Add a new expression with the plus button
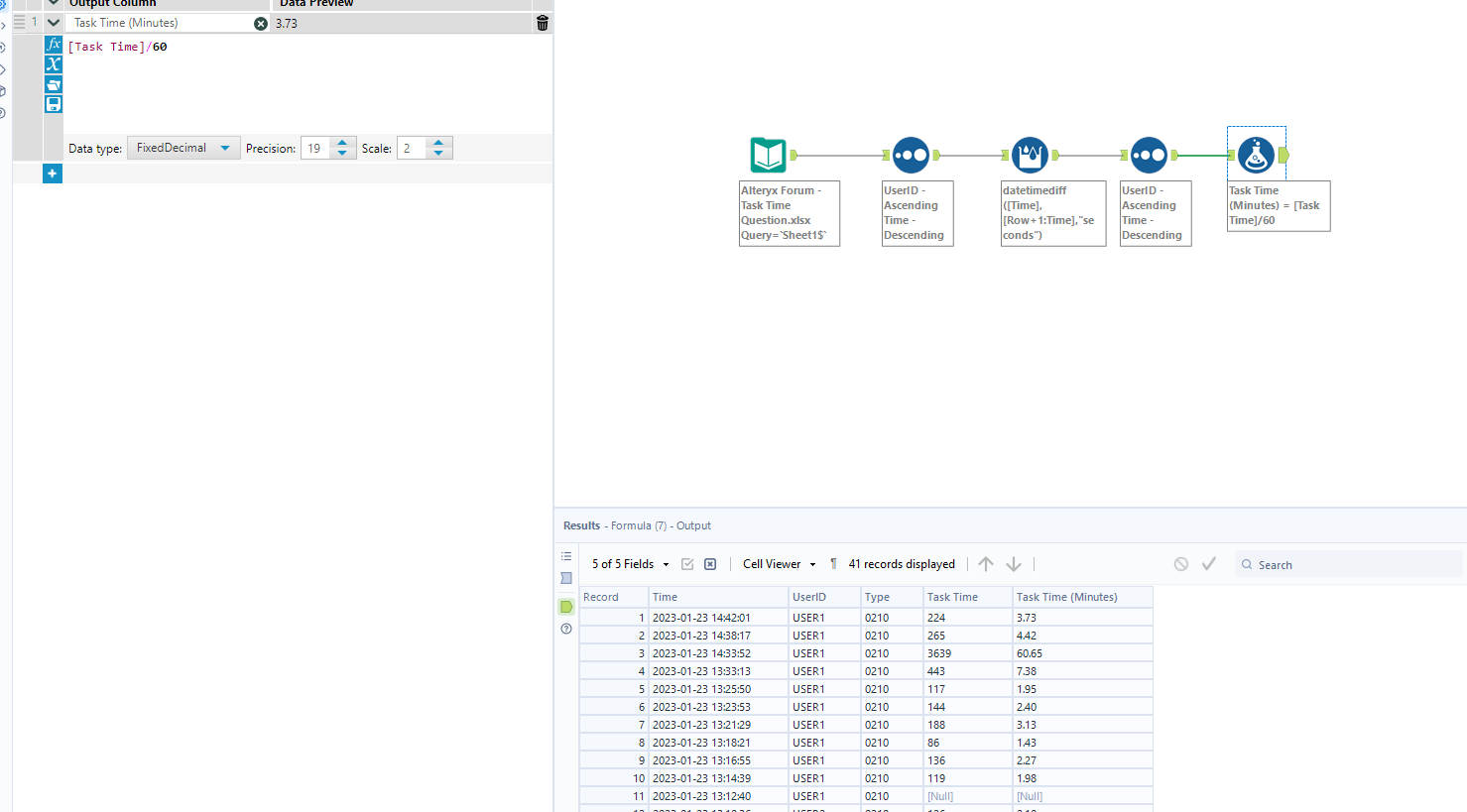This screenshot has width=1467, height=812. coord(52,173)
